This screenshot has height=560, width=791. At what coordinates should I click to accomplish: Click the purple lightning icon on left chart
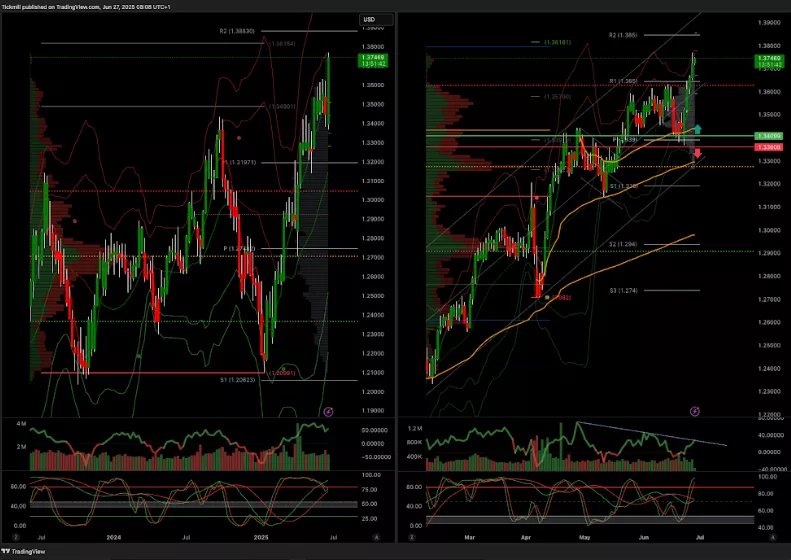click(328, 411)
